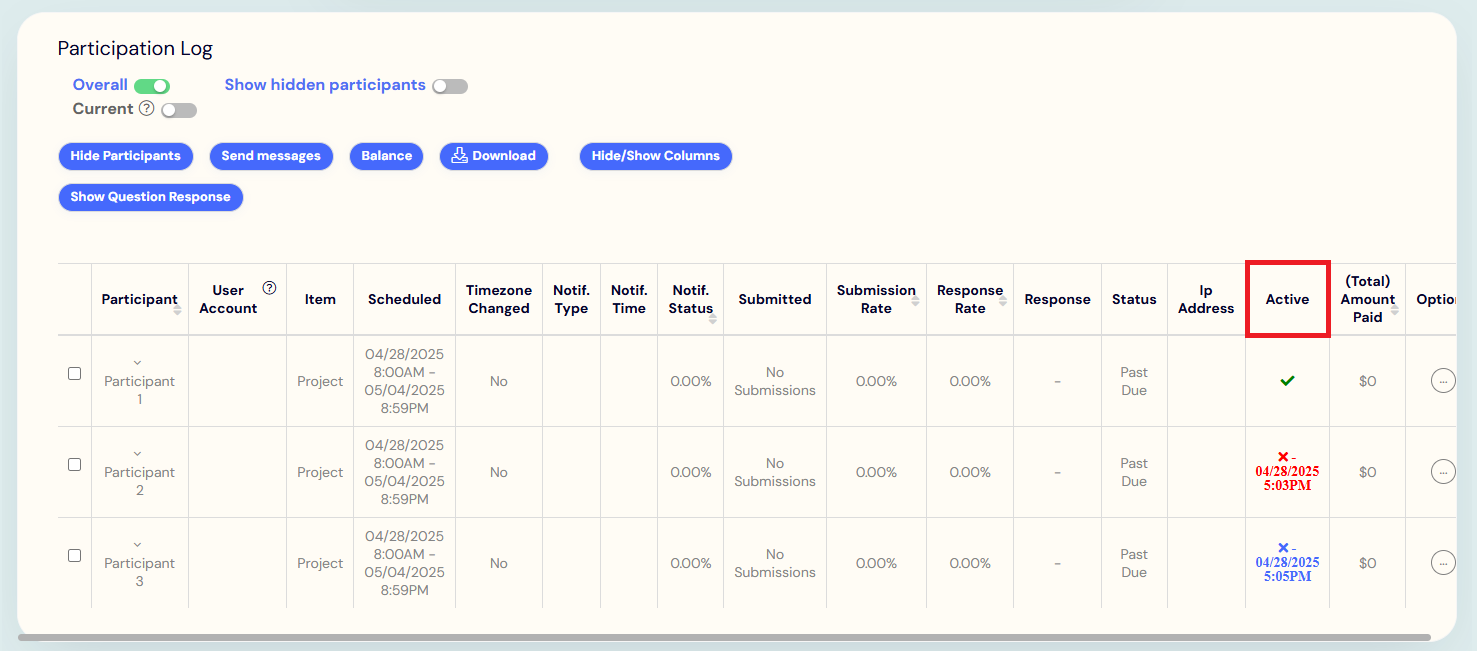The width and height of the screenshot is (1477, 651).
Task: Enable the Current toggle
Action: tap(179, 110)
